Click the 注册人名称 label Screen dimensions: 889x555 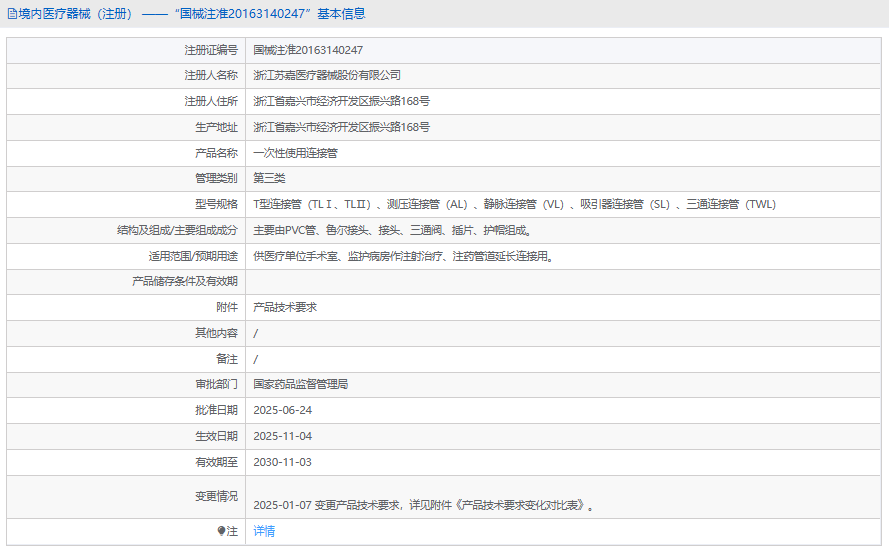point(211,75)
